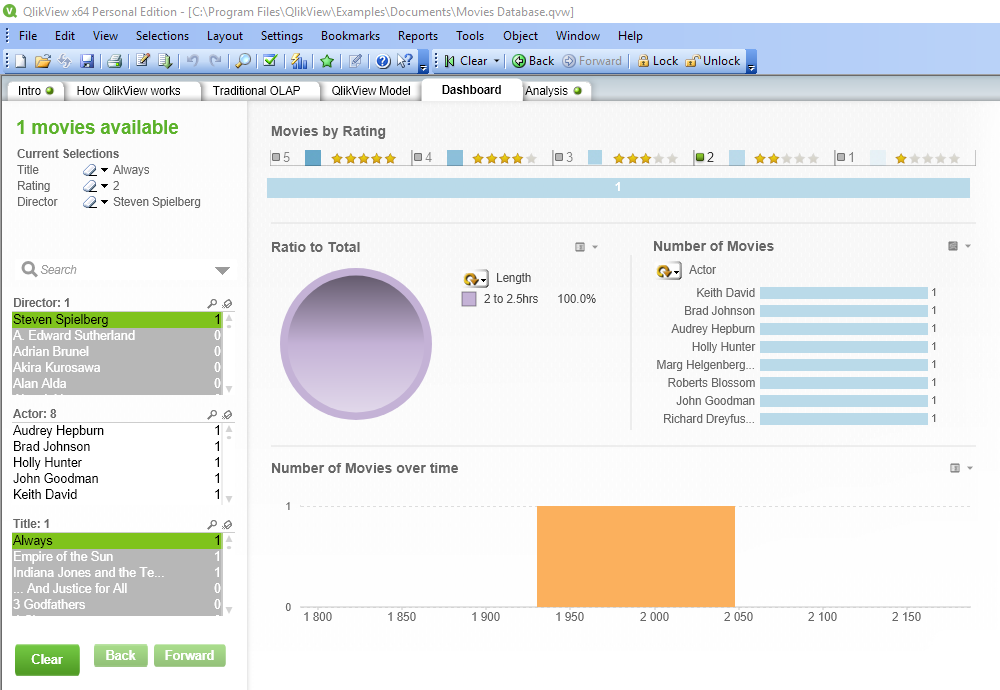
Task: Expand standard toolbar overflow options arrow
Action: pos(423,68)
